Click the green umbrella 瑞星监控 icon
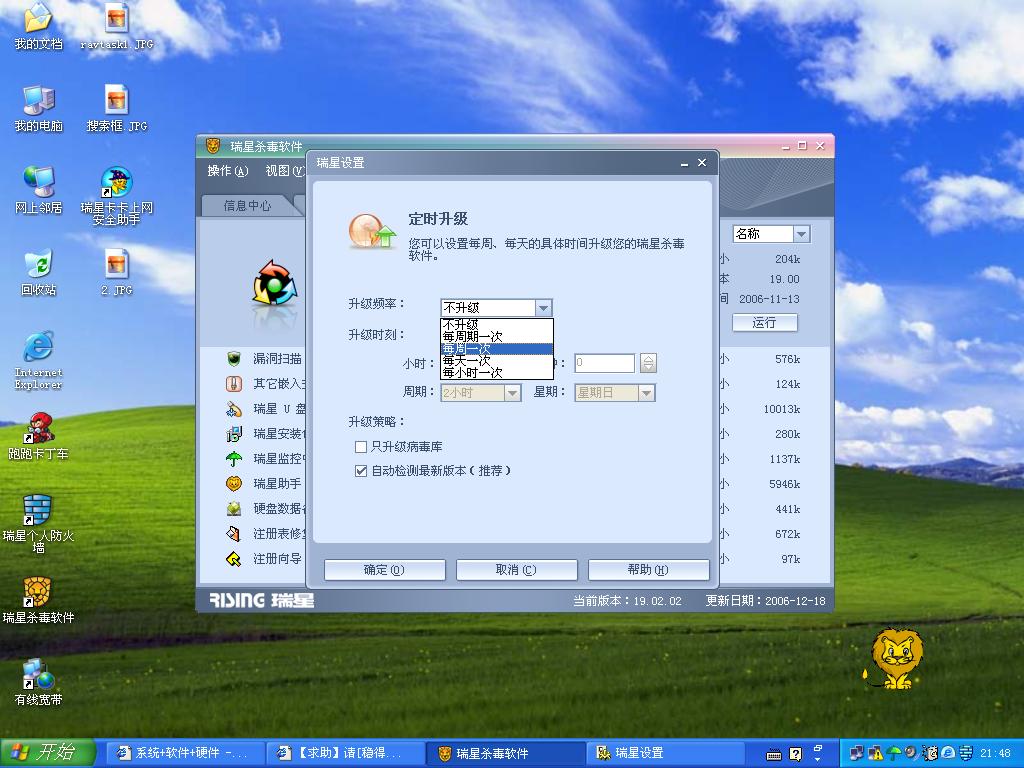The height and width of the screenshot is (768, 1024). click(234, 458)
